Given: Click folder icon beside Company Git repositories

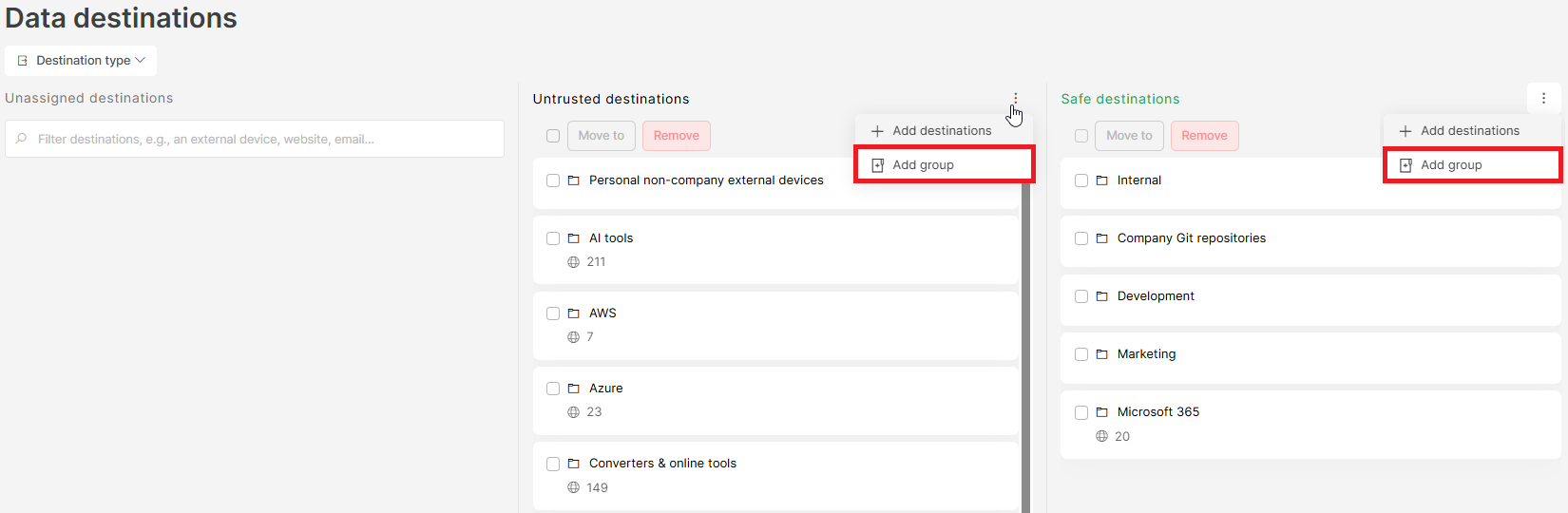Looking at the screenshot, I should pos(1101,238).
